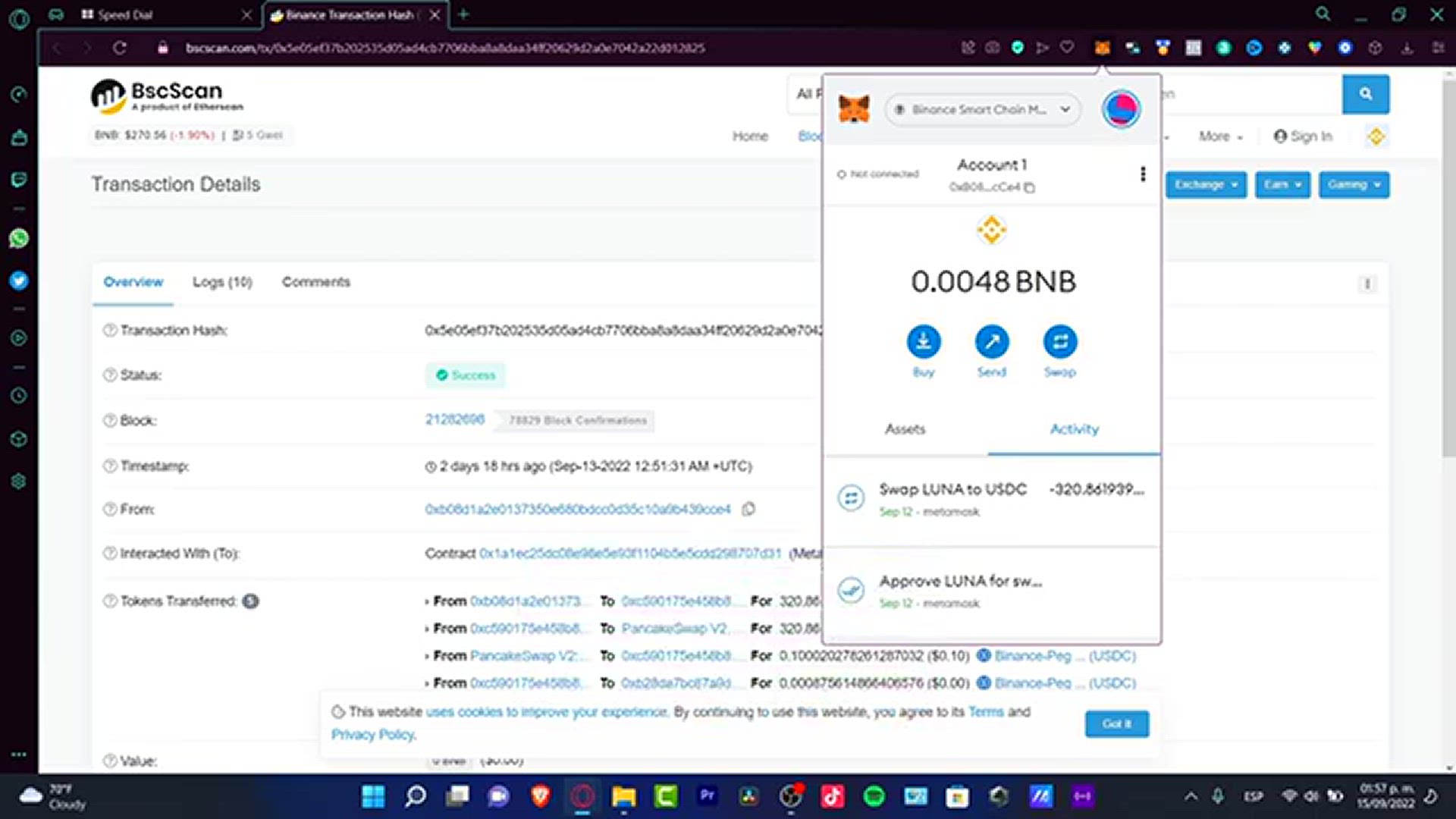Open Windows taskbar search
Screen dimensions: 1456x819
coord(416,796)
